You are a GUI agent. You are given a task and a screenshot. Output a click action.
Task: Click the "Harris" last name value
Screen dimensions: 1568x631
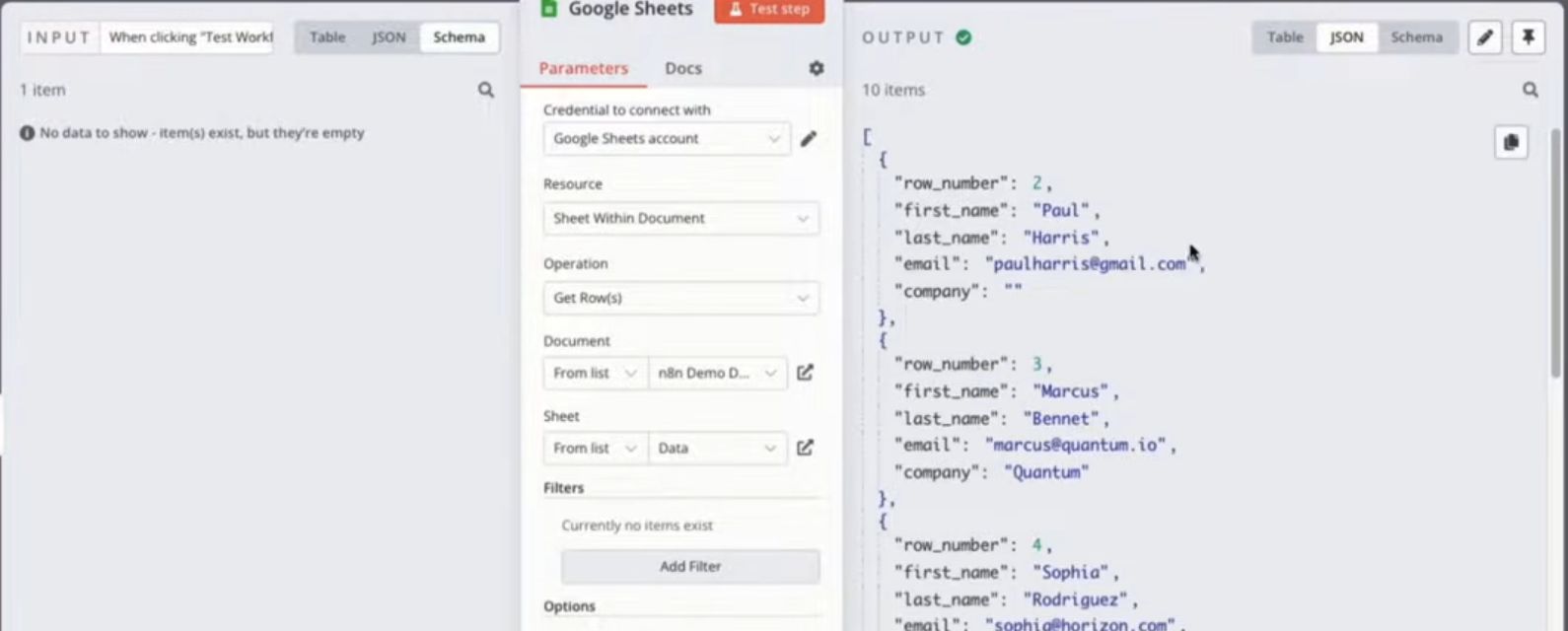[1061, 238]
